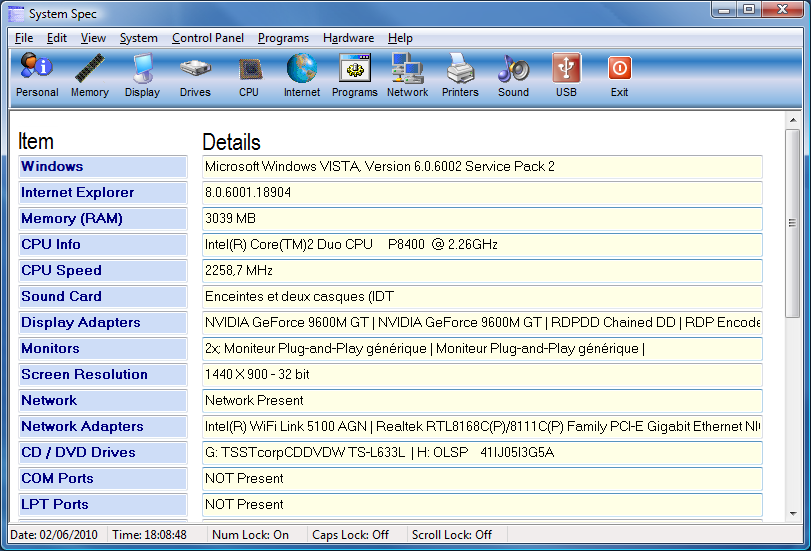Click the 2258,7 MHz details field
Image resolution: width=811 pixels, height=551 pixels.
(x=482, y=271)
